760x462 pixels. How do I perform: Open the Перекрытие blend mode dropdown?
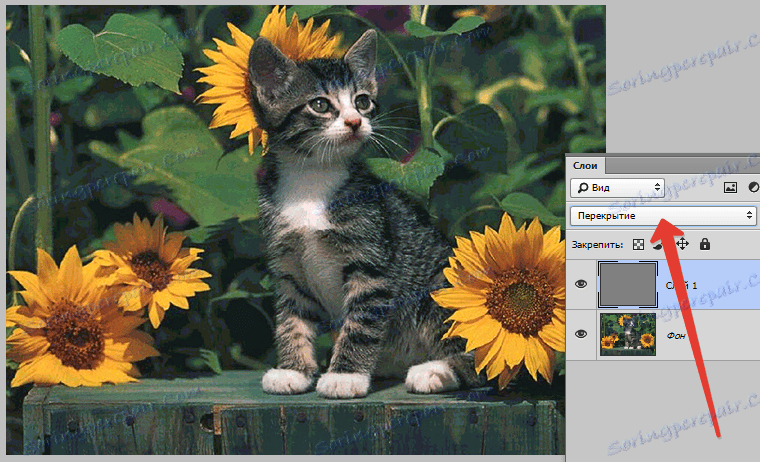pos(663,216)
